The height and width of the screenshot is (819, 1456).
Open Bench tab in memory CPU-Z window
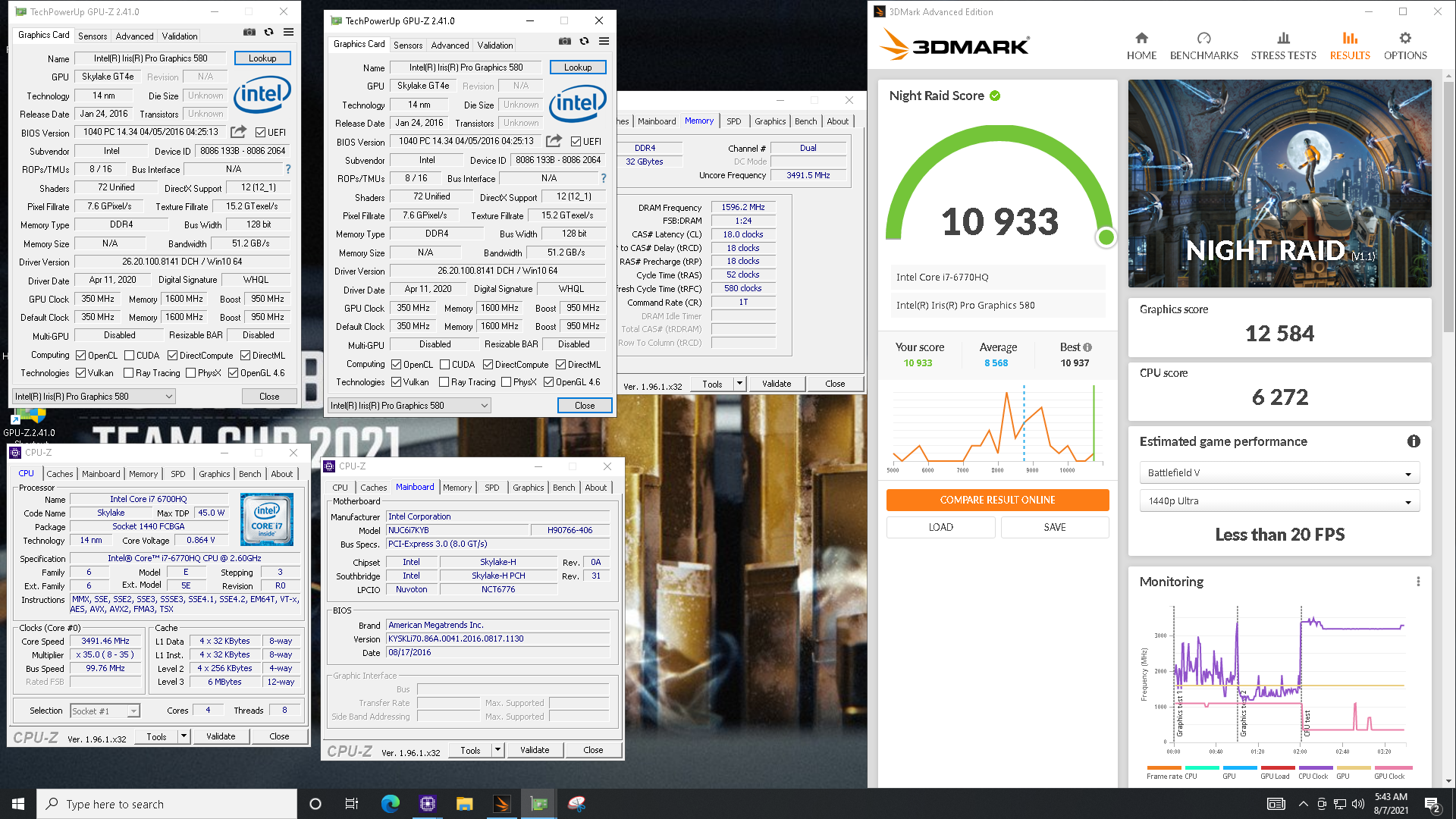point(805,121)
